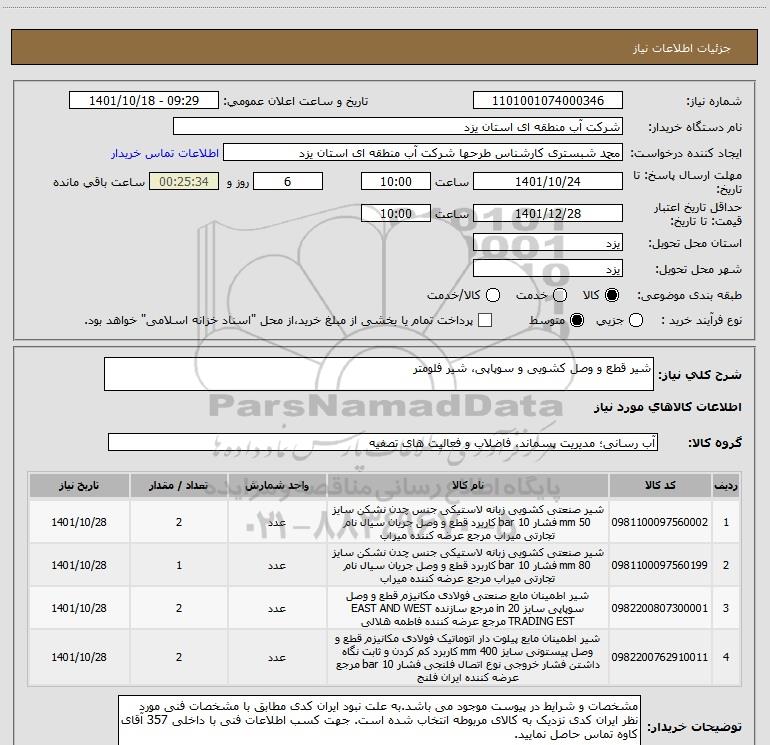Click the تعداد / مقدار column header
770x745 pixels.
tap(179, 485)
